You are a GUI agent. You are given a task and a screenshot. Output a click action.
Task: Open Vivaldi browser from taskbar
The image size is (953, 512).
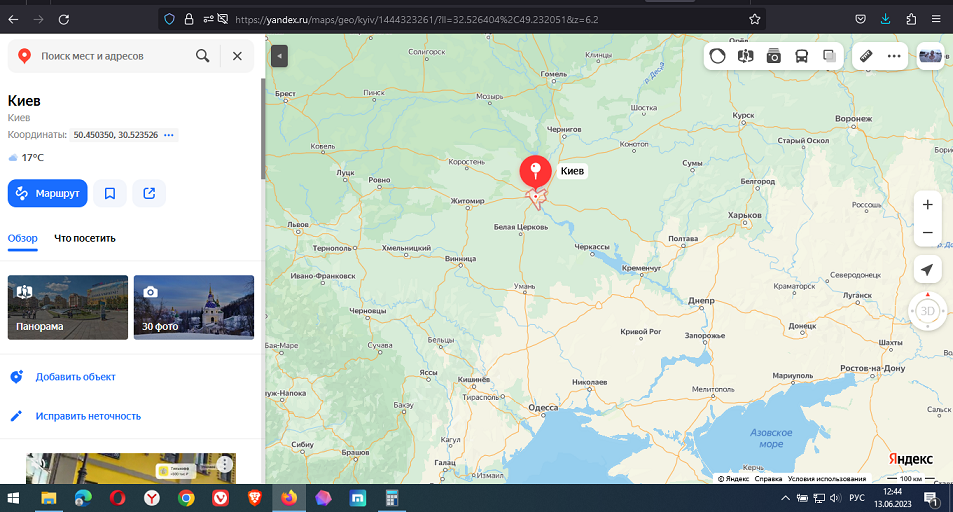pyautogui.click(x=221, y=499)
